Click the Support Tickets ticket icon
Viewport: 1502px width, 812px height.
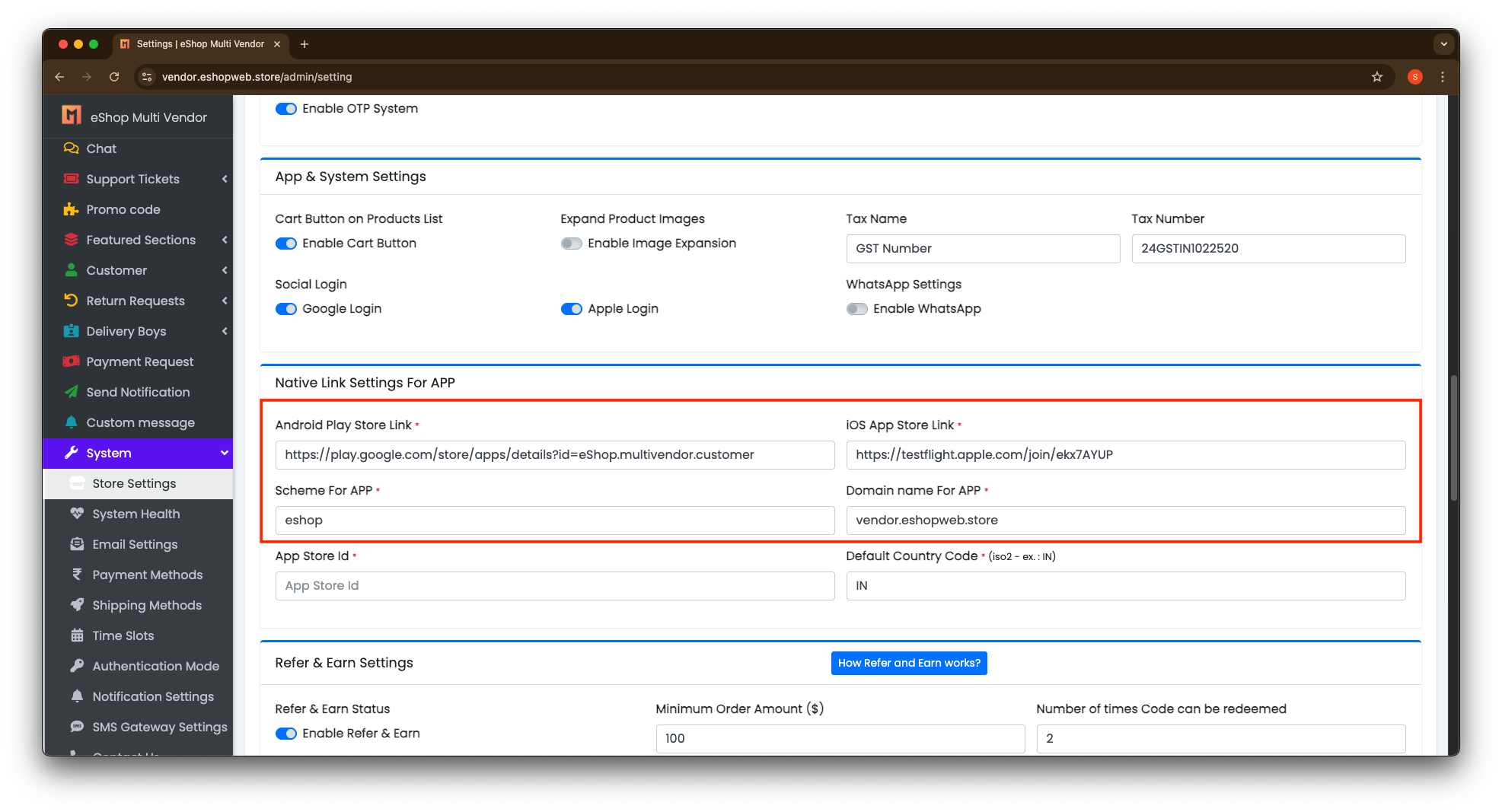click(71, 179)
